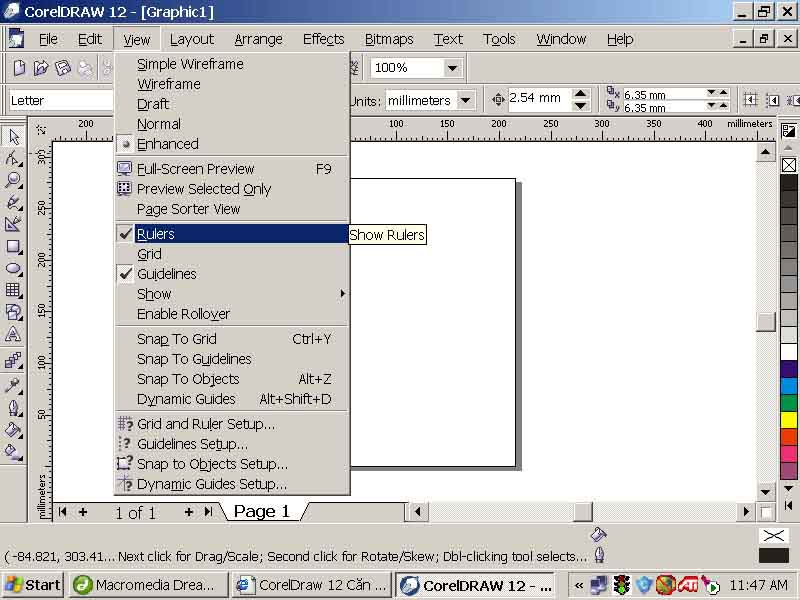The height and width of the screenshot is (600, 800).
Task: Pick the yellow color swatch
Action: click(789, 420)
